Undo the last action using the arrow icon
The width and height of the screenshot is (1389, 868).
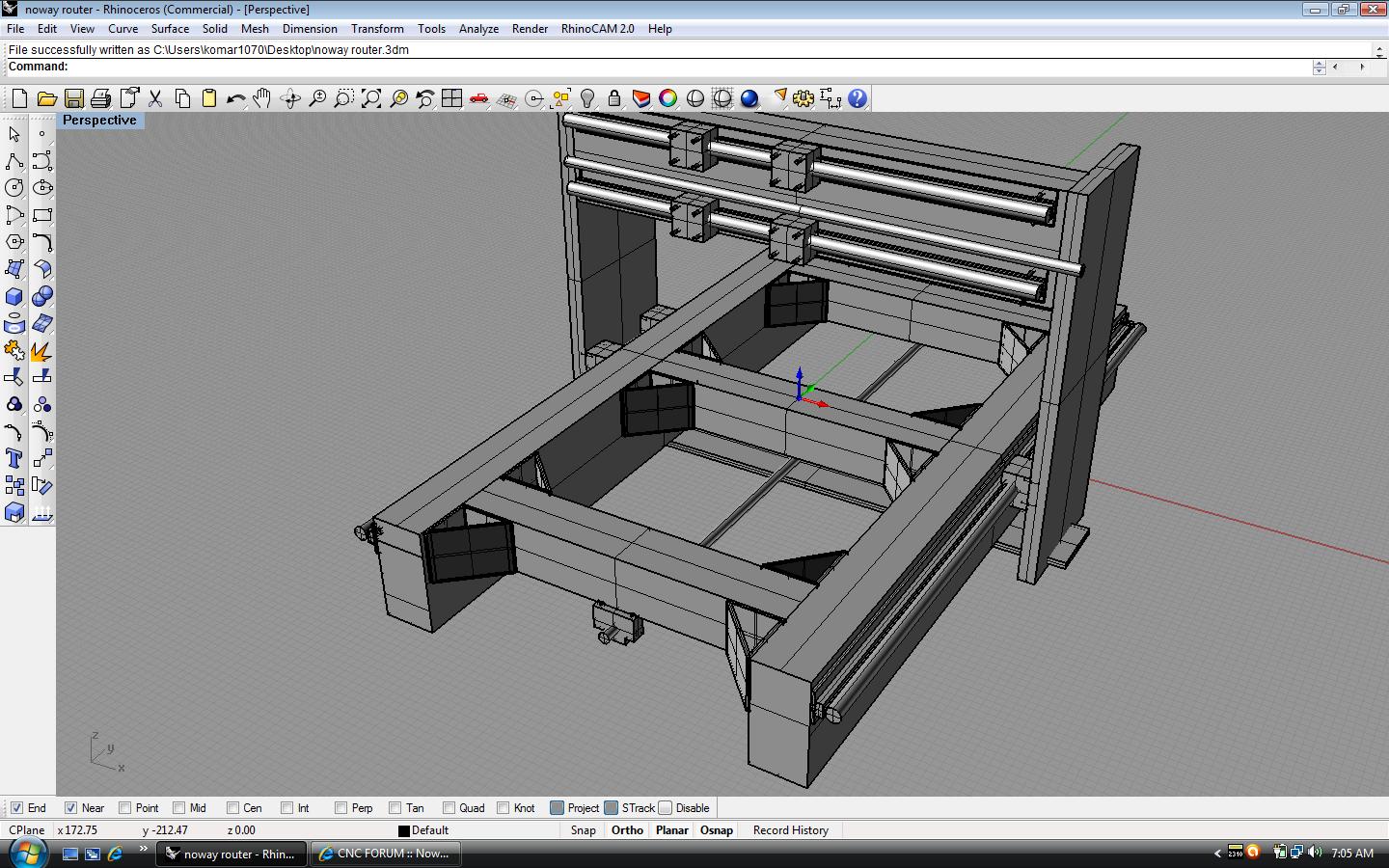[235, 98]
